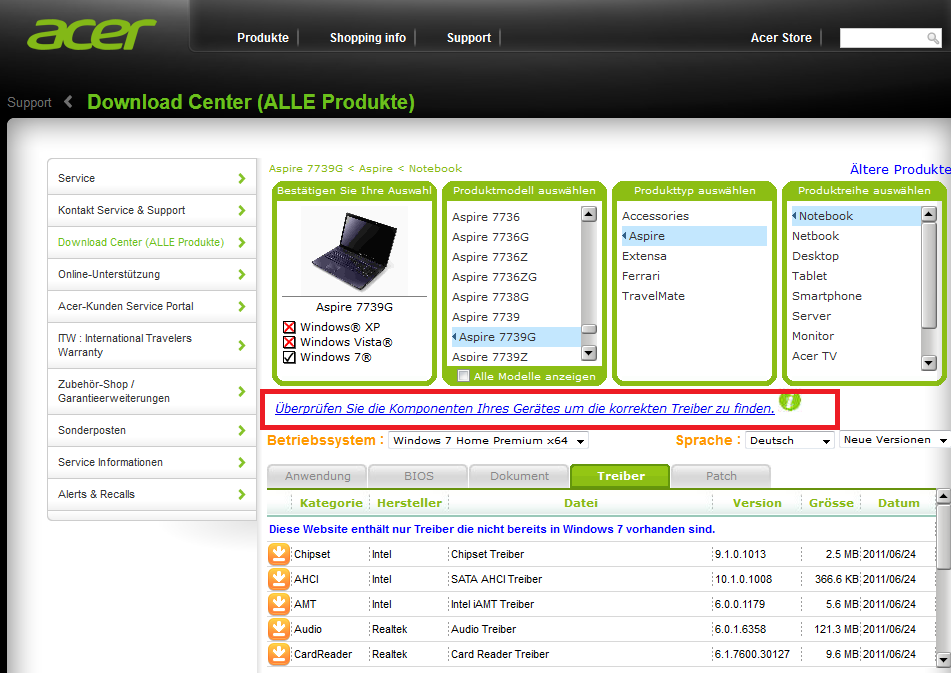Image resolution: width=951 pixels, height=673 pixels.
Task: Sort by Datum column header
Action: tap(898, 503)
